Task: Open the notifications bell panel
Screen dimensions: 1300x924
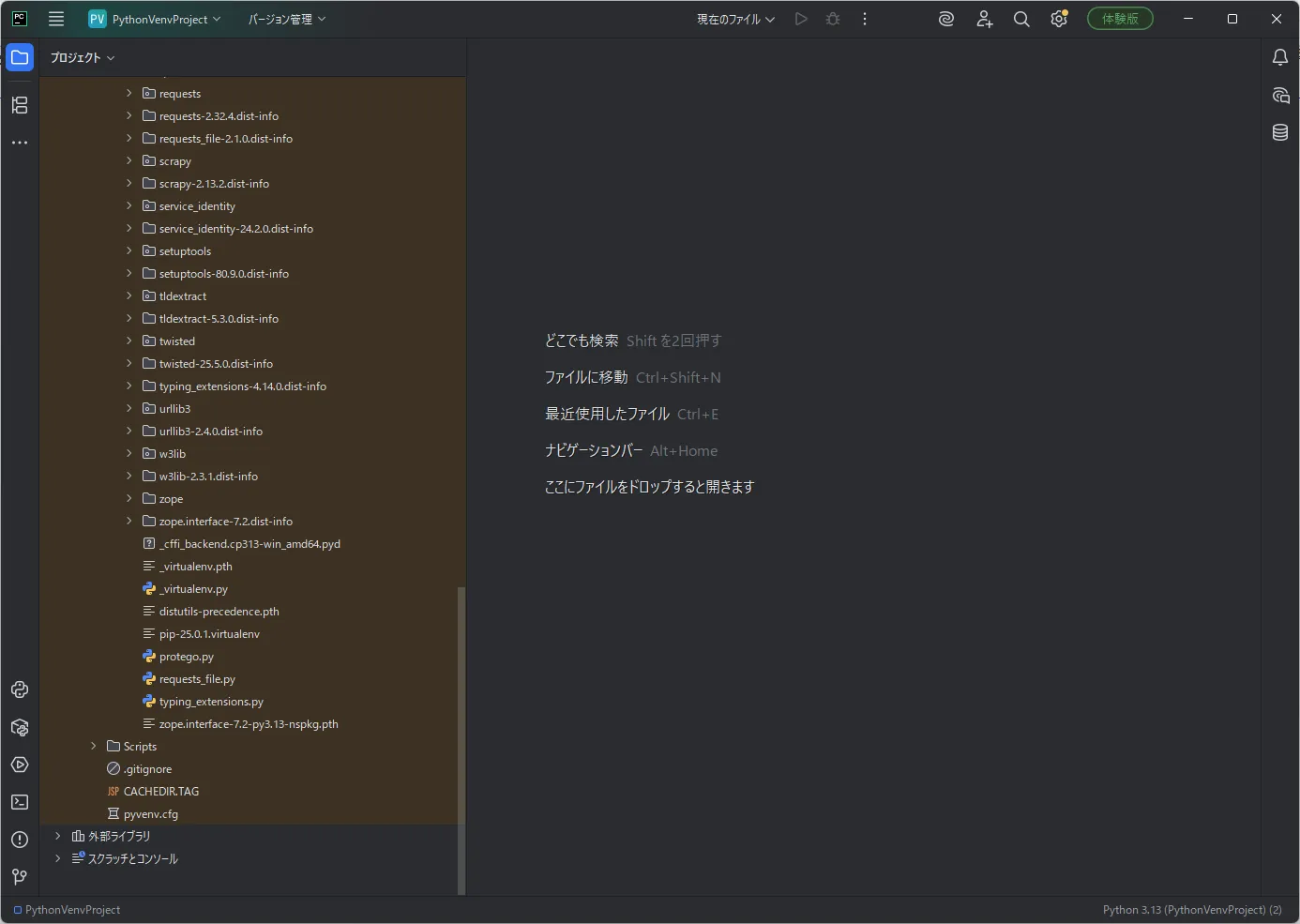Action: click(1280, 57)
